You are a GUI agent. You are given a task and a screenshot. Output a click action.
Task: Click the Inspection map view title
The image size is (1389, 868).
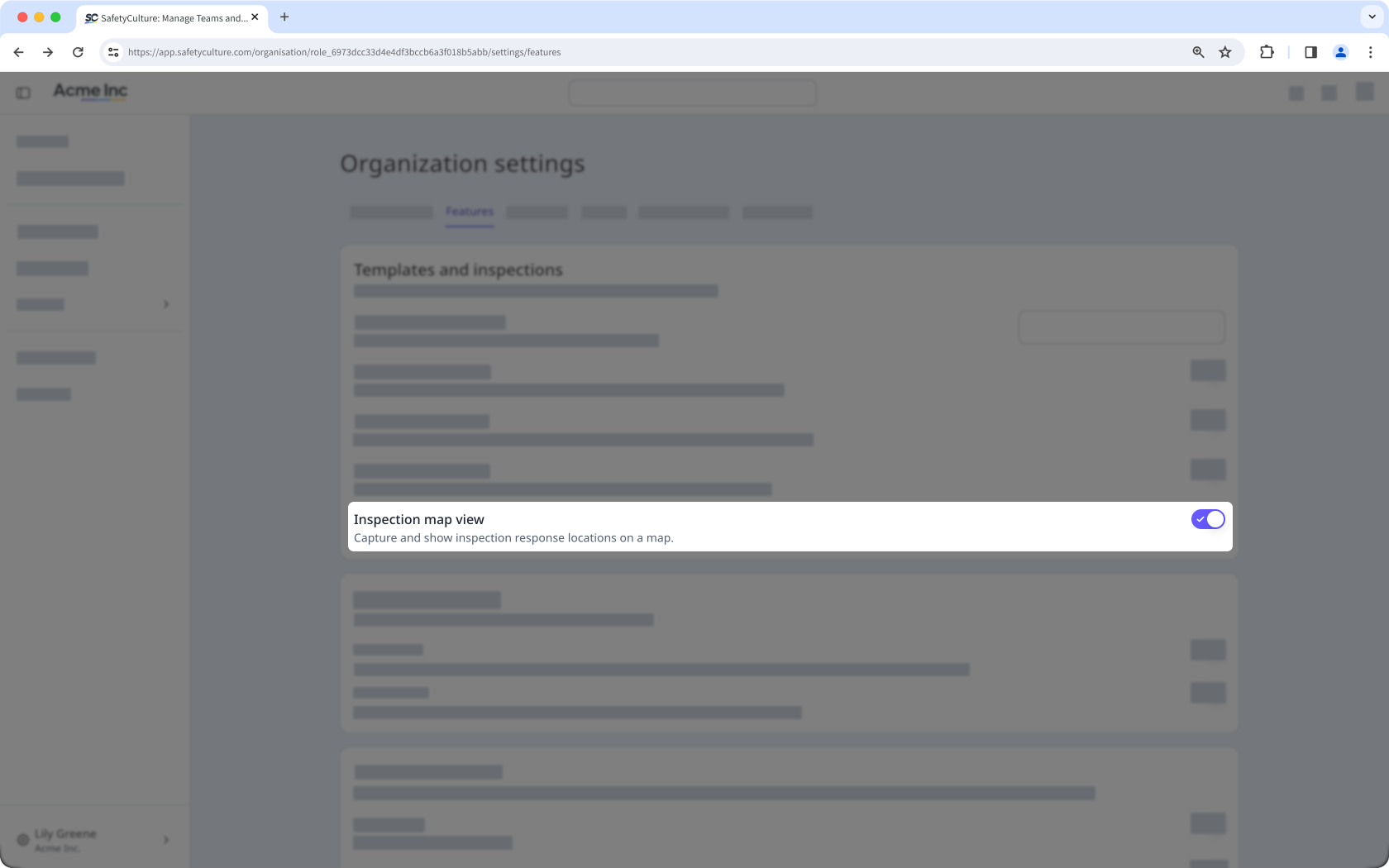click(419, 519)
